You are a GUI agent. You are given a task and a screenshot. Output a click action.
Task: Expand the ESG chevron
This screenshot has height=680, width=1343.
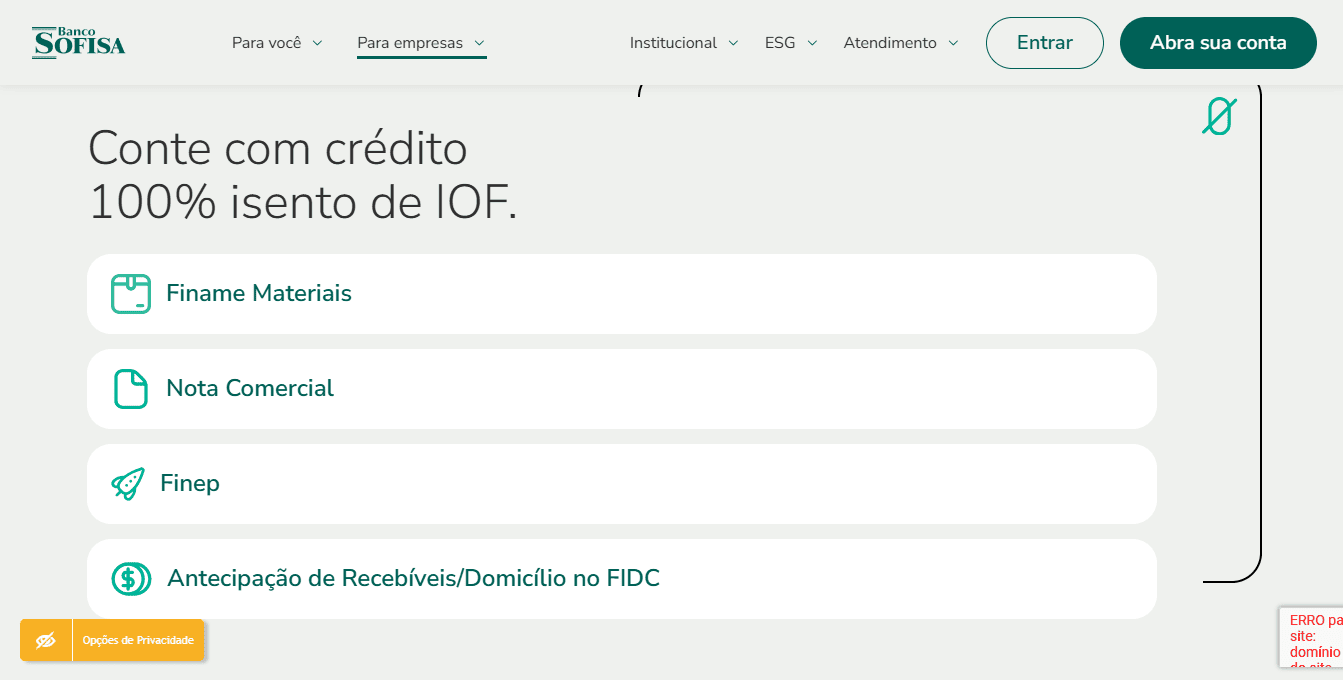pos(812,43)
